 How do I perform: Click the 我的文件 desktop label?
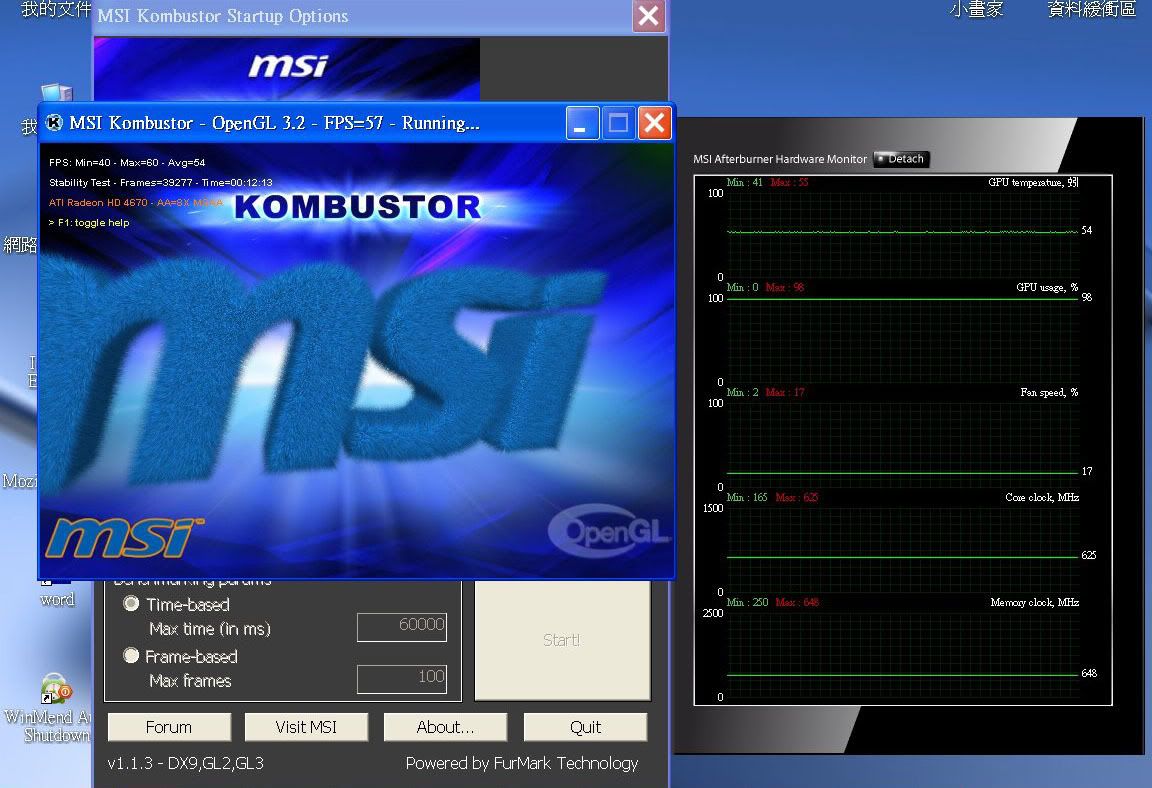tap(56, 9)
